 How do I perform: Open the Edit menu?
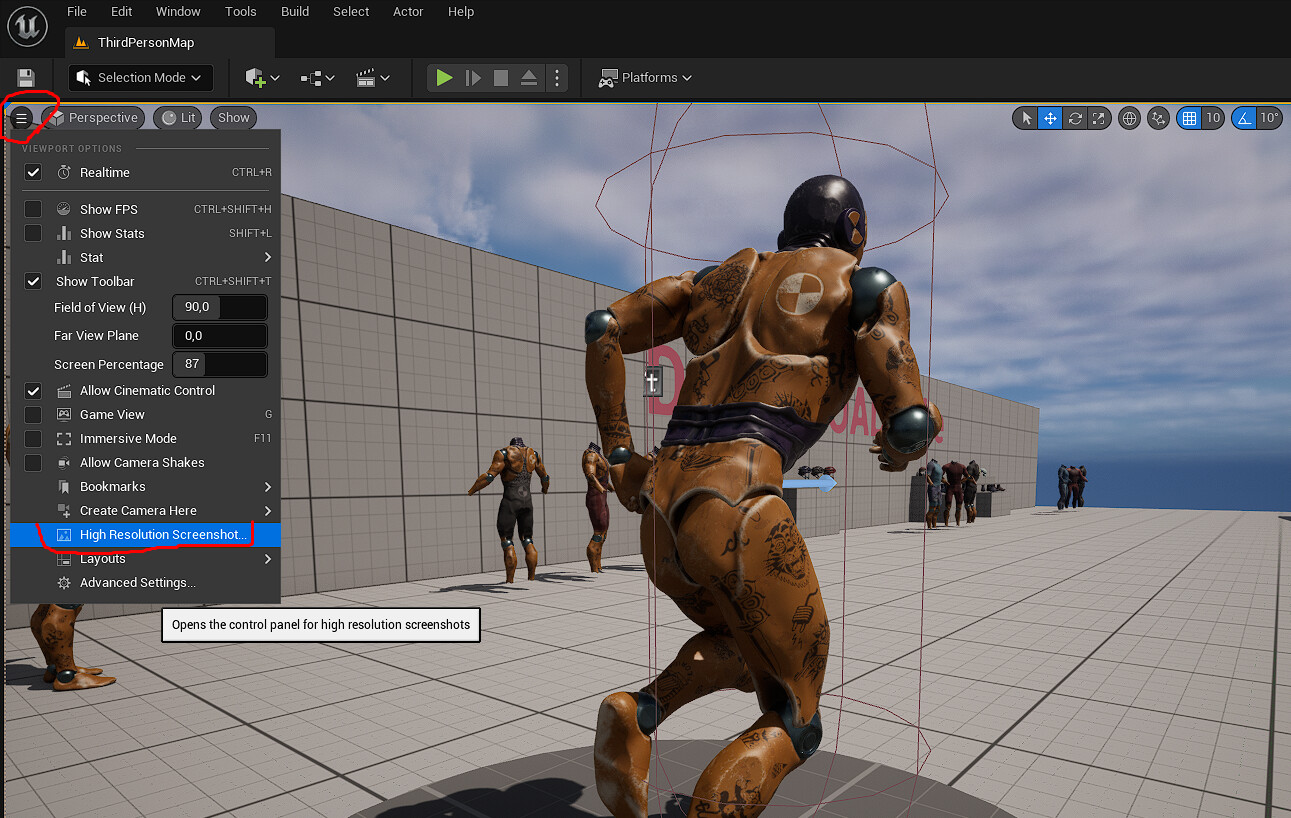coord(122,12)
